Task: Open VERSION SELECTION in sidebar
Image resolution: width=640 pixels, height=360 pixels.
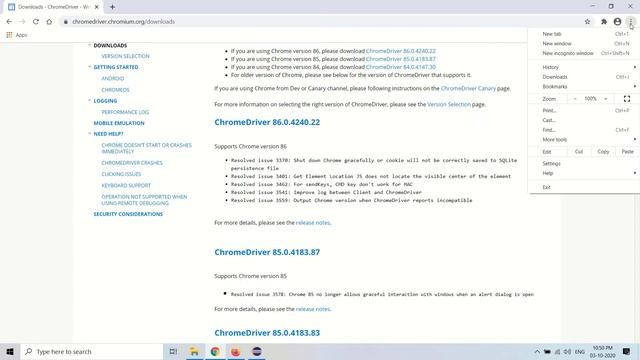Action: 125,56
